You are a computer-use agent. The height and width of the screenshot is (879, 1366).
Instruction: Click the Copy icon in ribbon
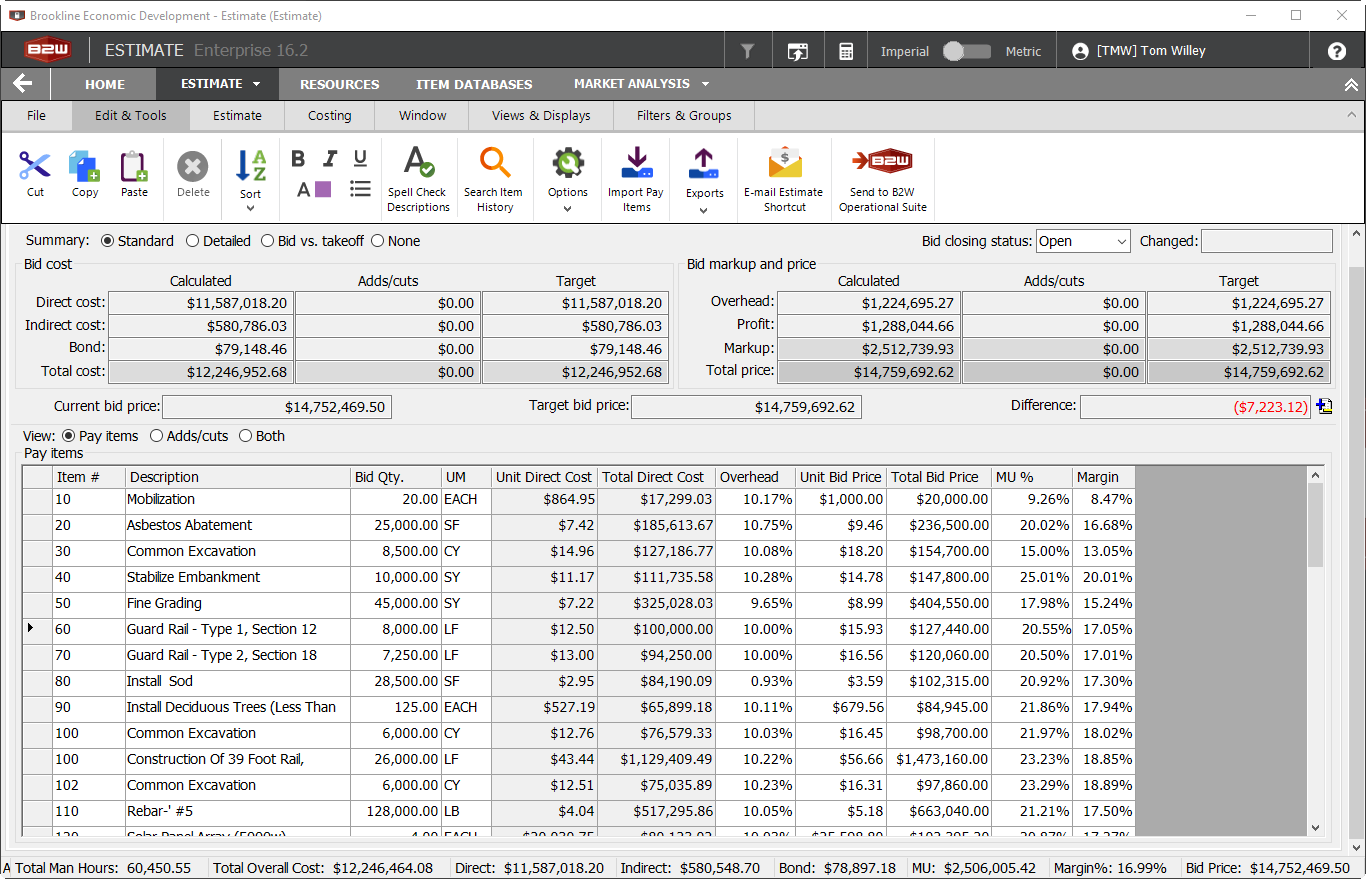84,165
